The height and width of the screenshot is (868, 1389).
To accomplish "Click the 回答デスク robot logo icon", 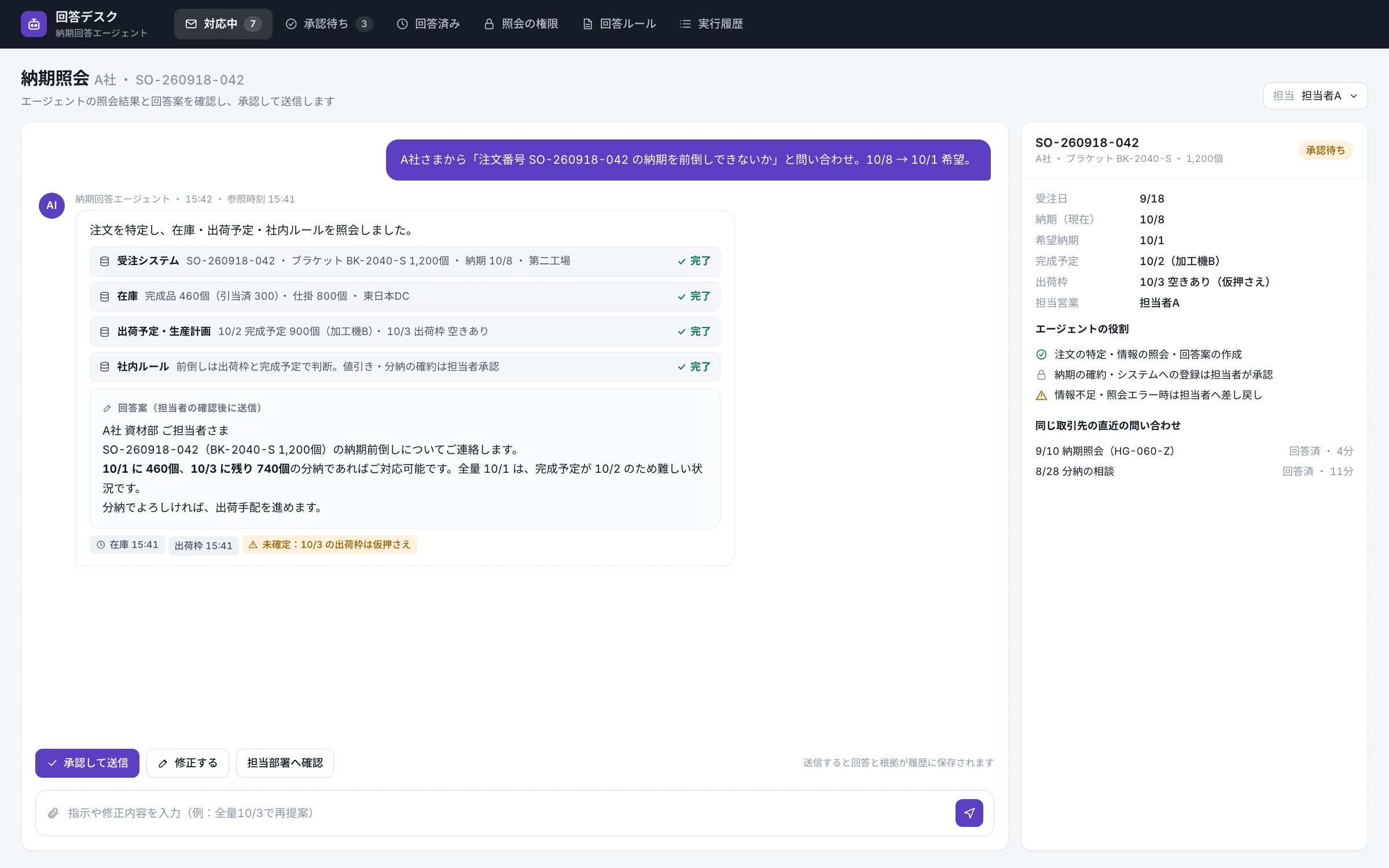I will [x=34, y=24].
